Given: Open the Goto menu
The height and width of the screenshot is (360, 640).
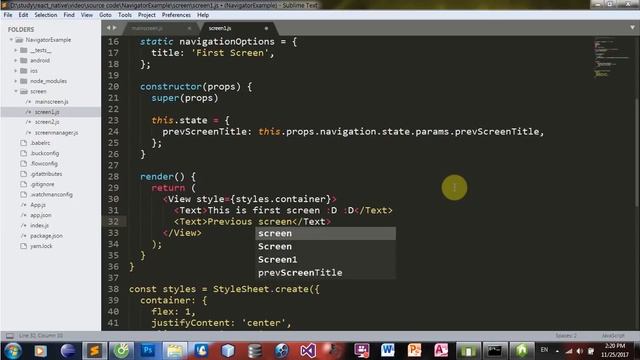Looking at the screenshot, I should click(105, 15).
